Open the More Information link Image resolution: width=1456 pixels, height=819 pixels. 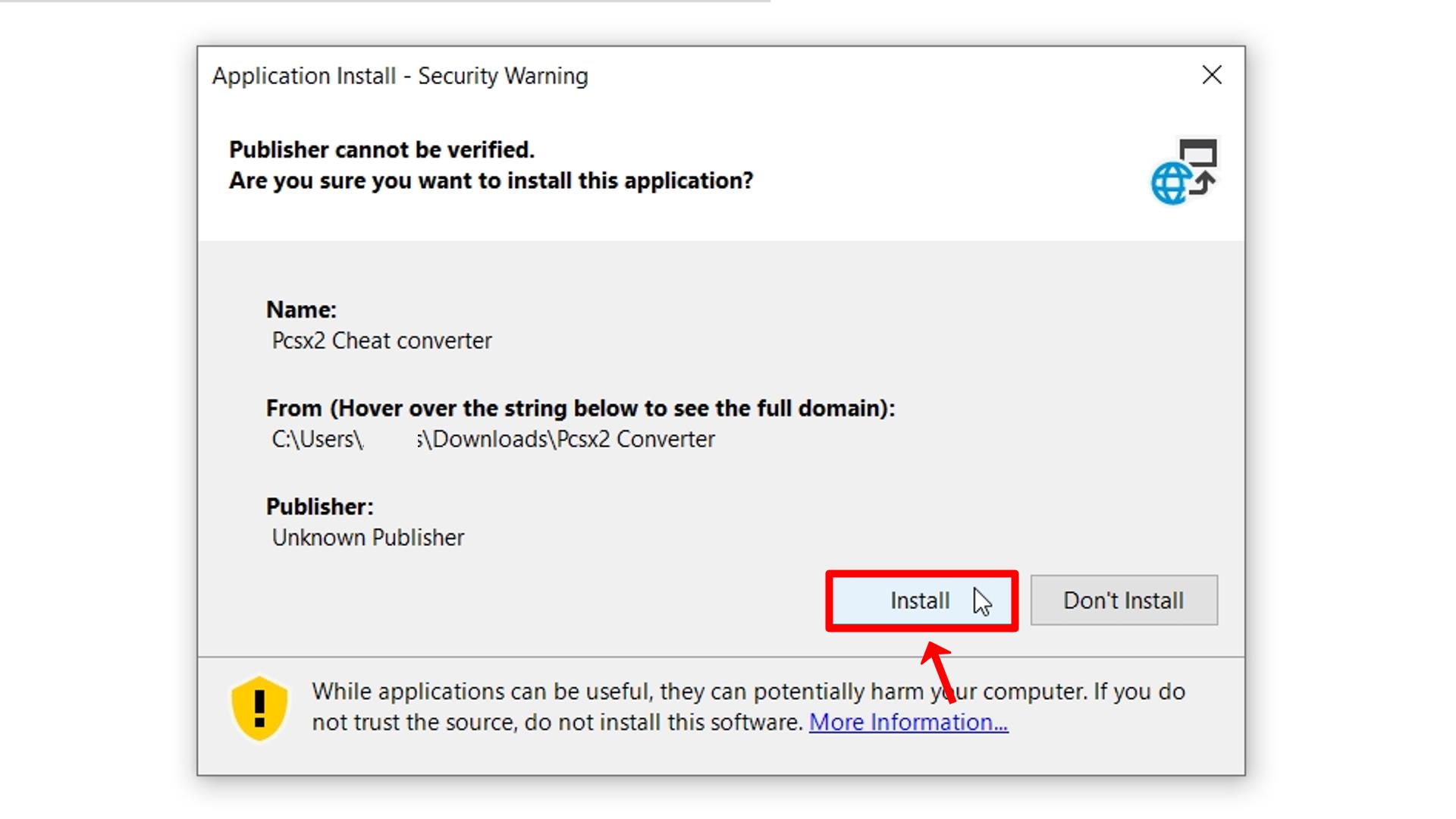pos(908,722)
